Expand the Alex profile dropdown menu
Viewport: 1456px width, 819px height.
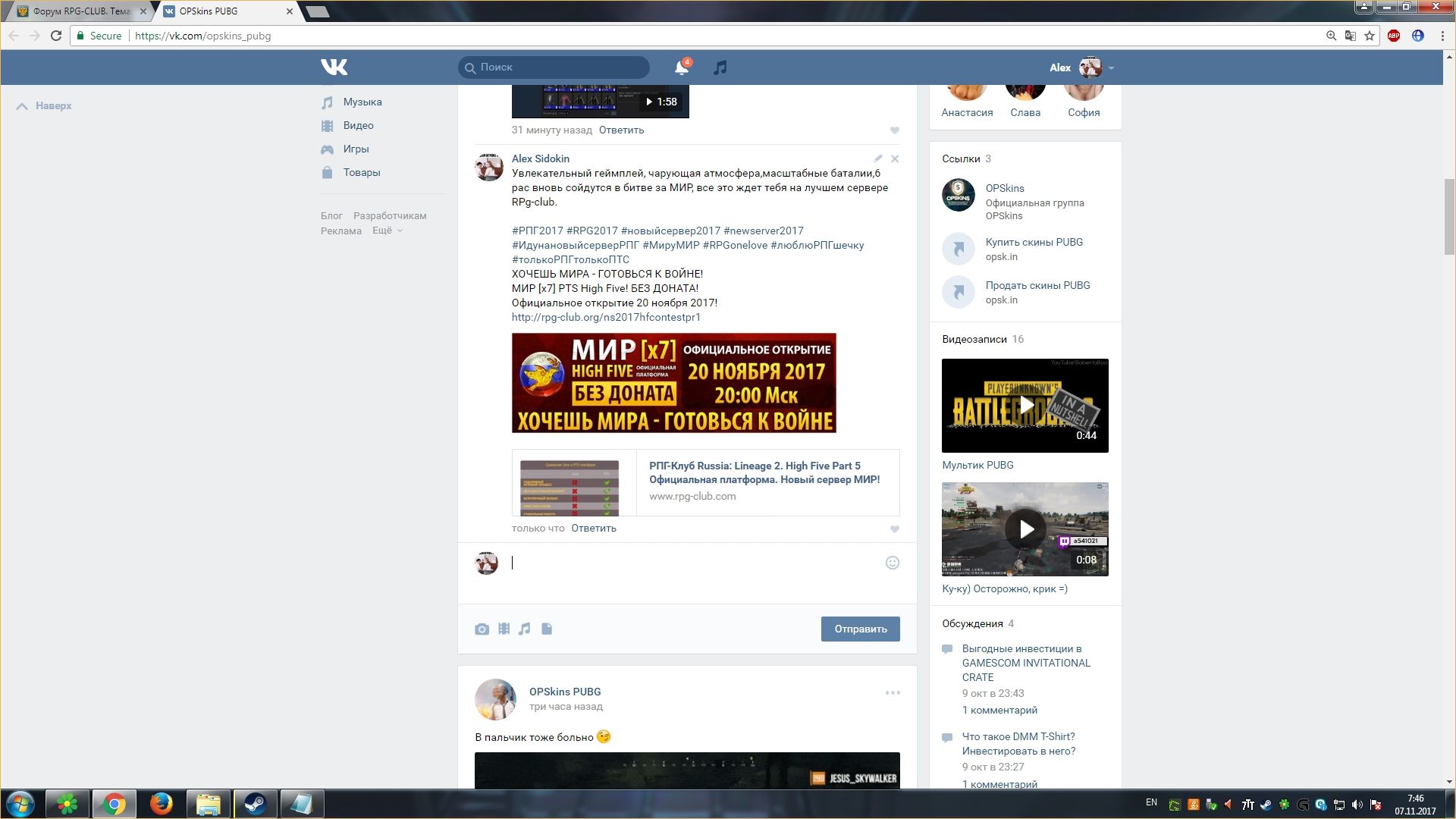1111,68
